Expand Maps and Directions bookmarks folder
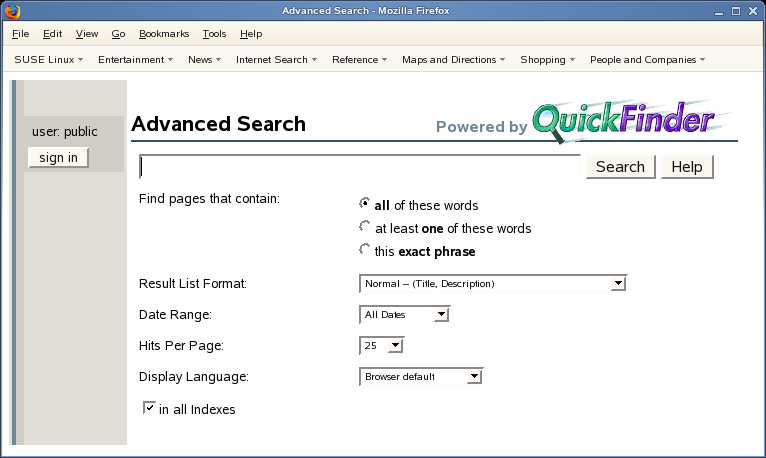The height and width of the screenshot is (458, 766). click(x=453, y=60)
